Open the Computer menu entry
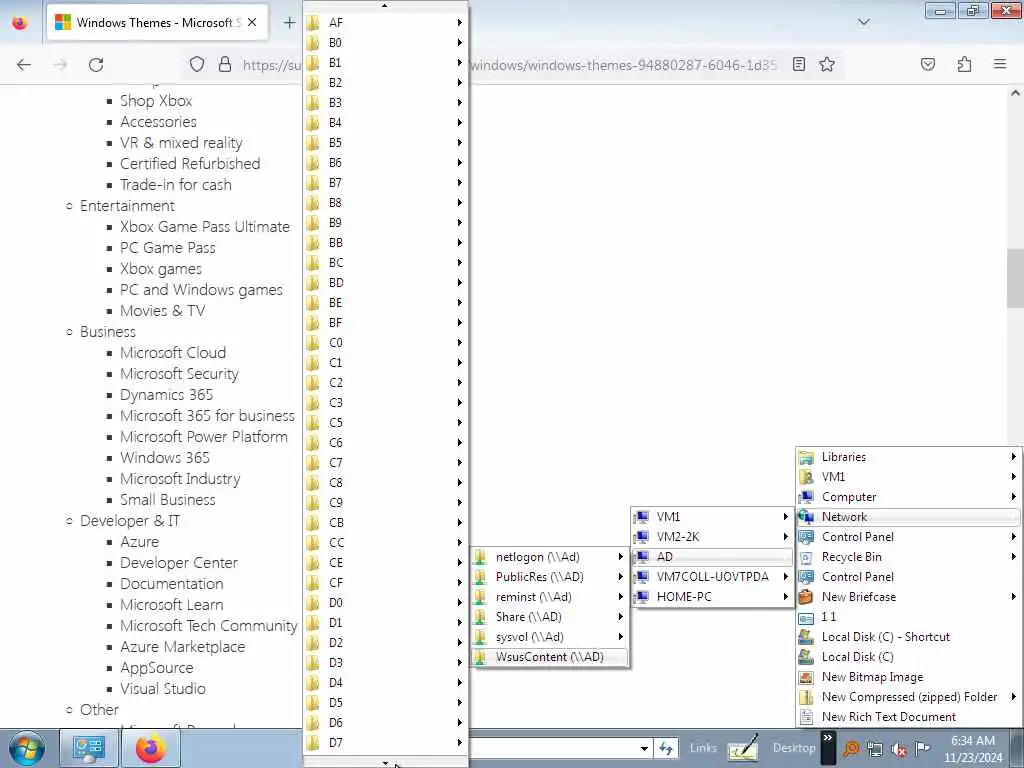Image resolution: width=1024 pixels, height=768 pixels. tap(908, 497)
